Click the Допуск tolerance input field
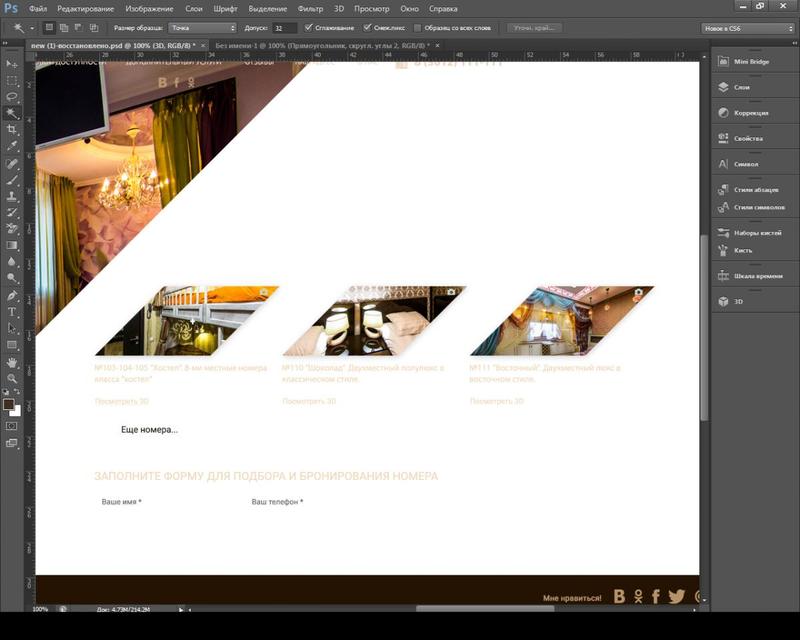The height and width of the screenshot is (640, 800). 284,28
